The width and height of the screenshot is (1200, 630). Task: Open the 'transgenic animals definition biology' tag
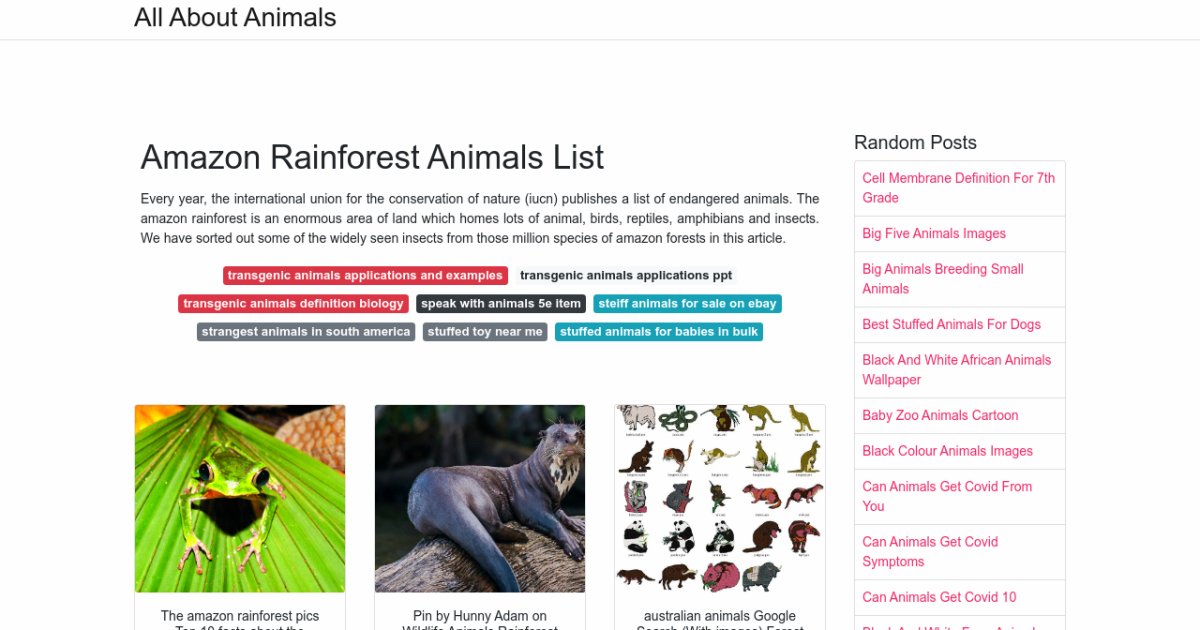tap(293, 304)
